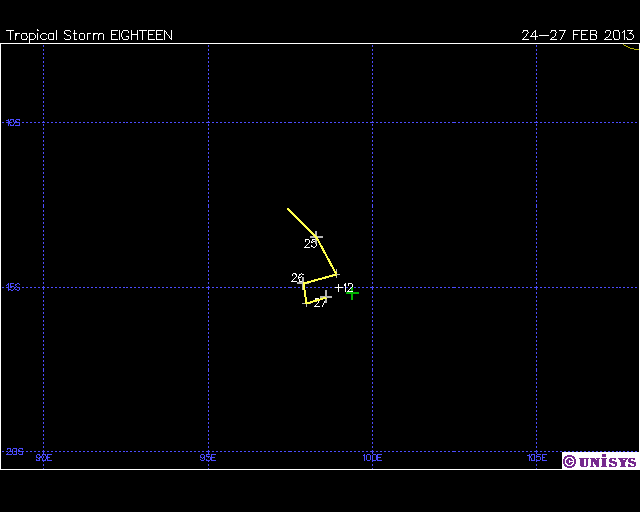Image resolution: width=640 pixels, height=512 pixels.
Task: Select the day 26 track label
Action: click(297, 278)
